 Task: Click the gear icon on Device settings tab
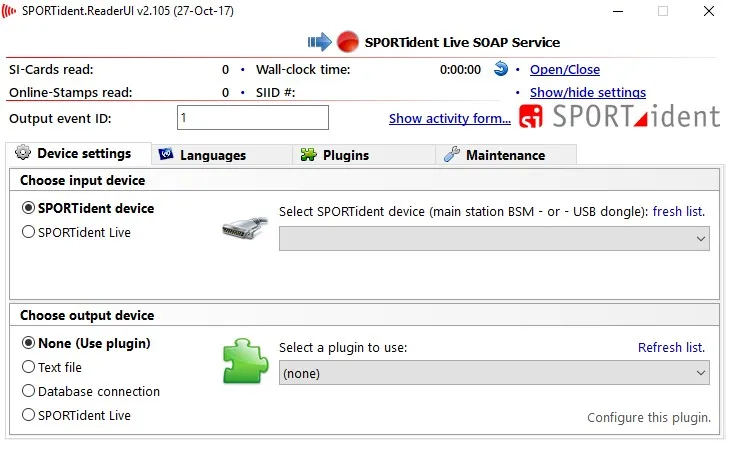pos(23,152)
